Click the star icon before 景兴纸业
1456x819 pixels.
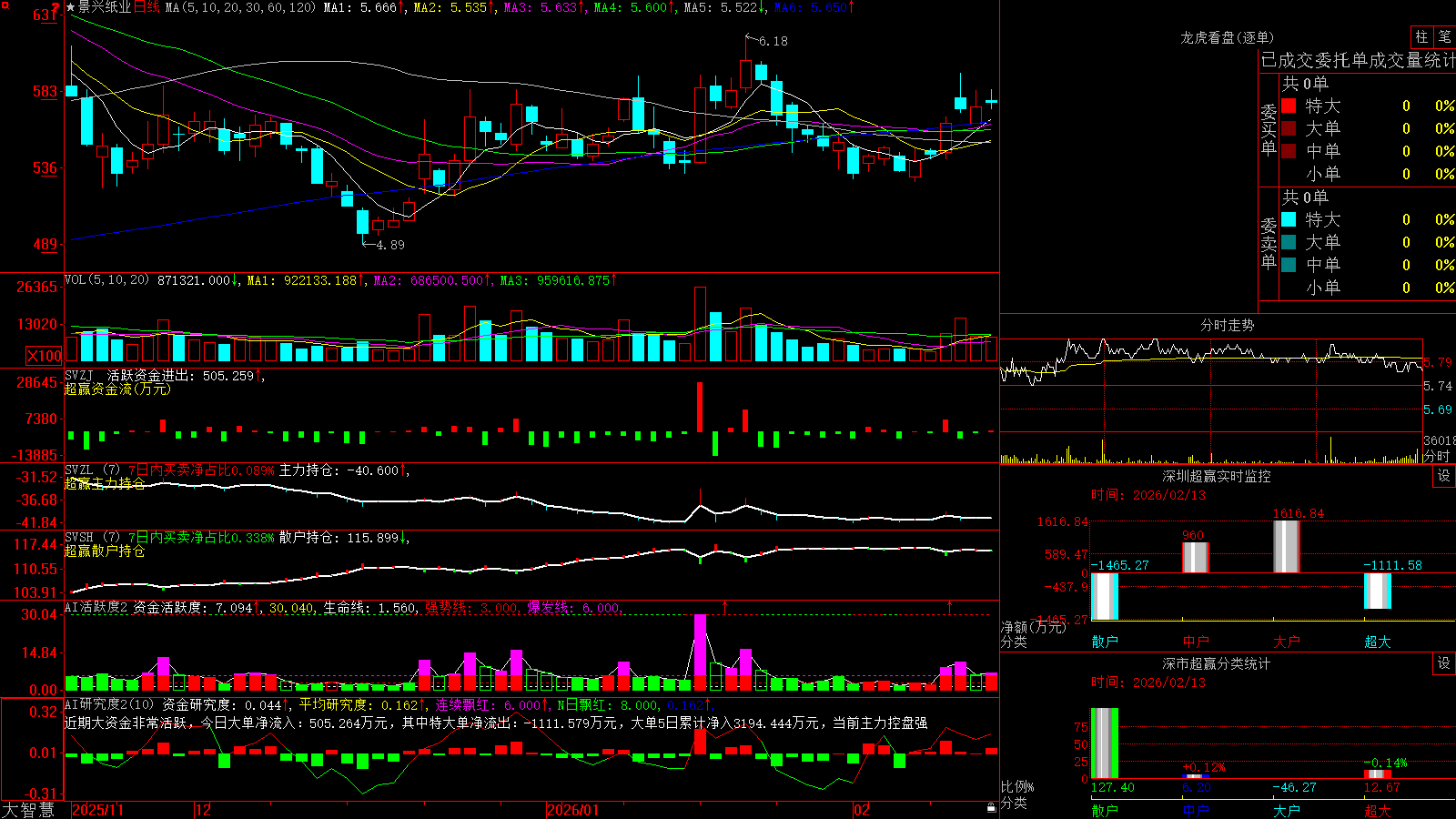click(71, 7)
